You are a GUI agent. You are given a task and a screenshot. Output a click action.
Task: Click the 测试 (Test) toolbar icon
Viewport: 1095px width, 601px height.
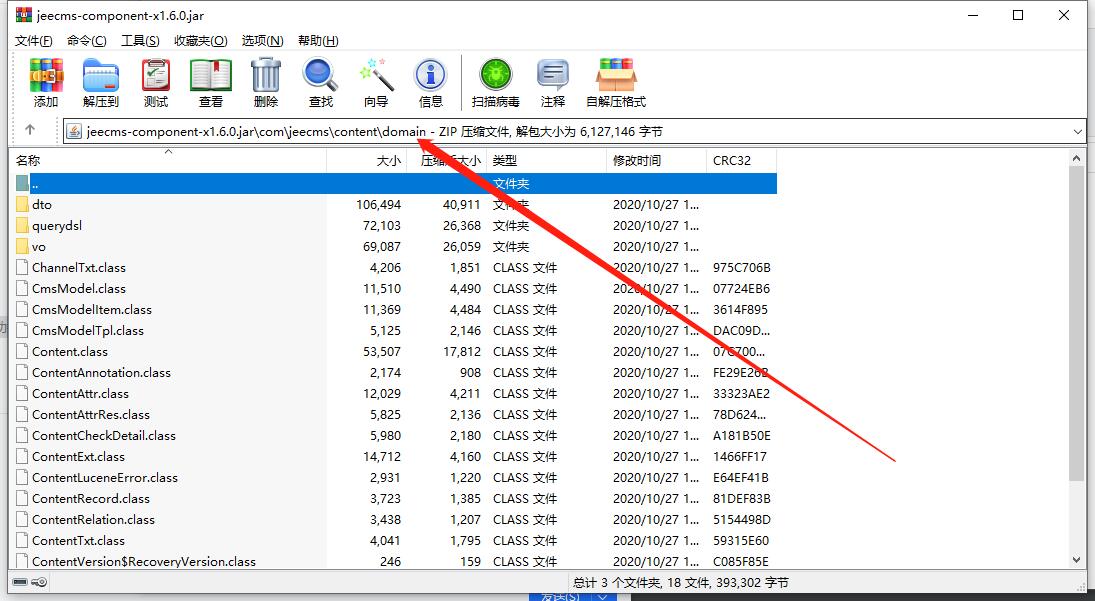(156, 81)
